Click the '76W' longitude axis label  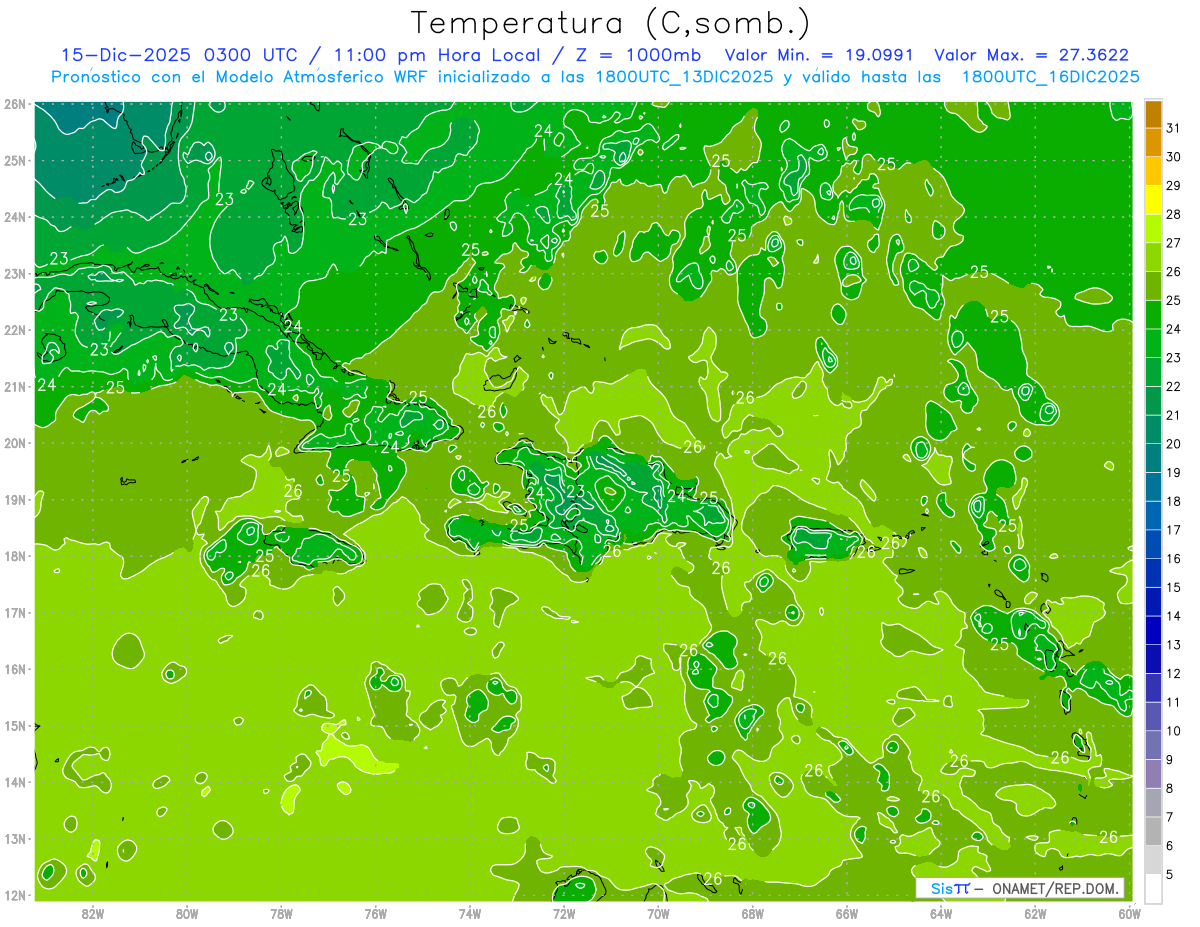click(376, 913)
